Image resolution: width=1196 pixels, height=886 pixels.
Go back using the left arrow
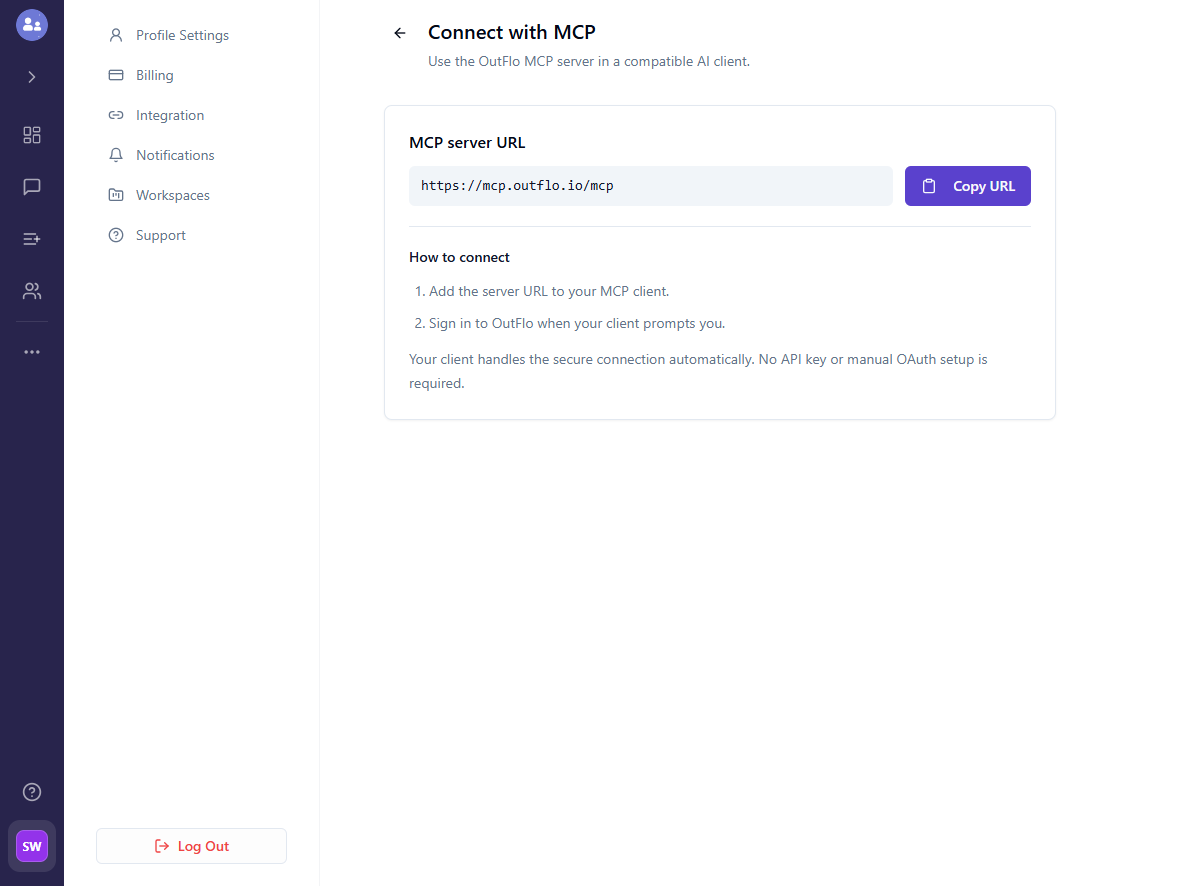pyautogui.click(x=400, y=33)
